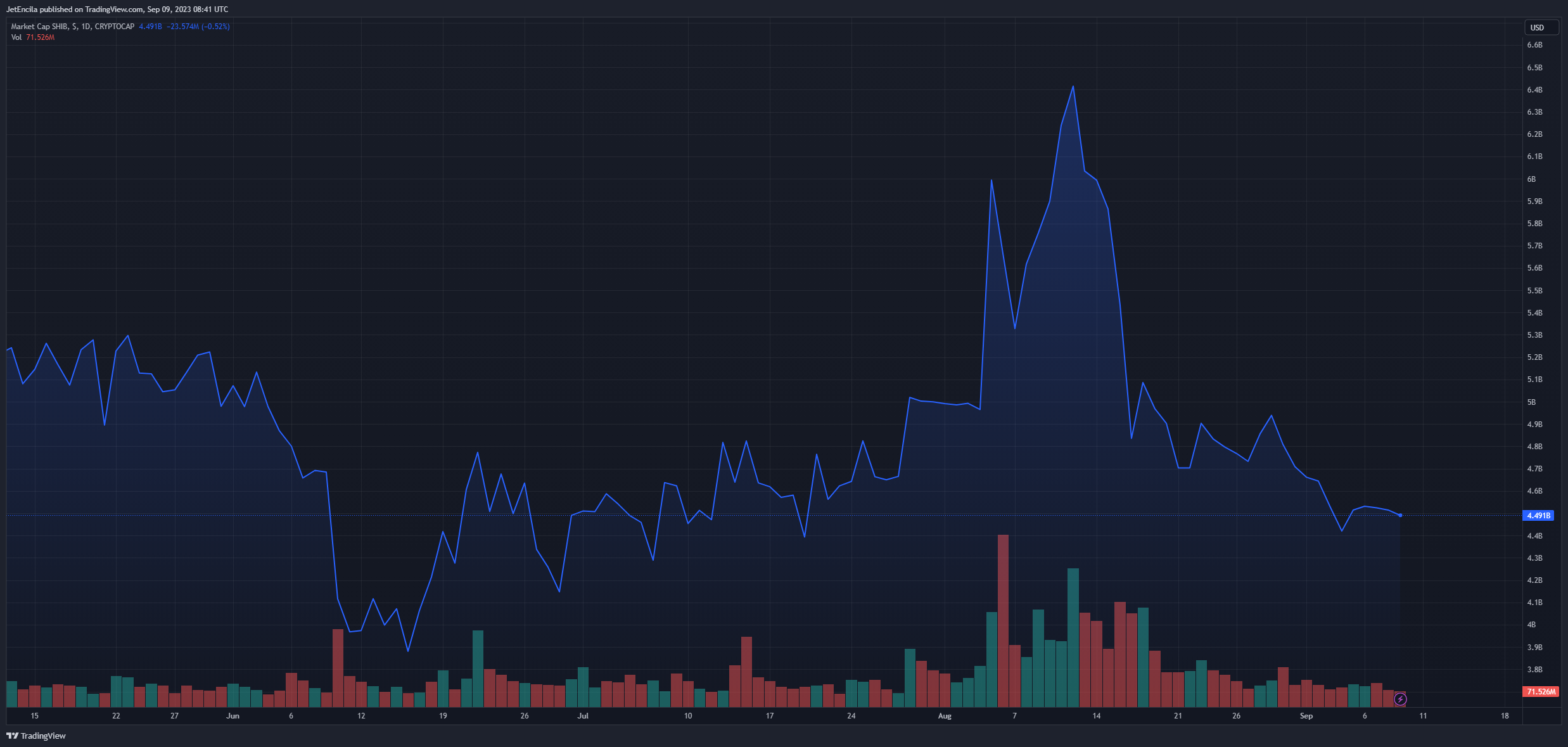This screenshot has height=747, width=1568.
Task: Click the blue 4.491B price label
Action: 1538,516
